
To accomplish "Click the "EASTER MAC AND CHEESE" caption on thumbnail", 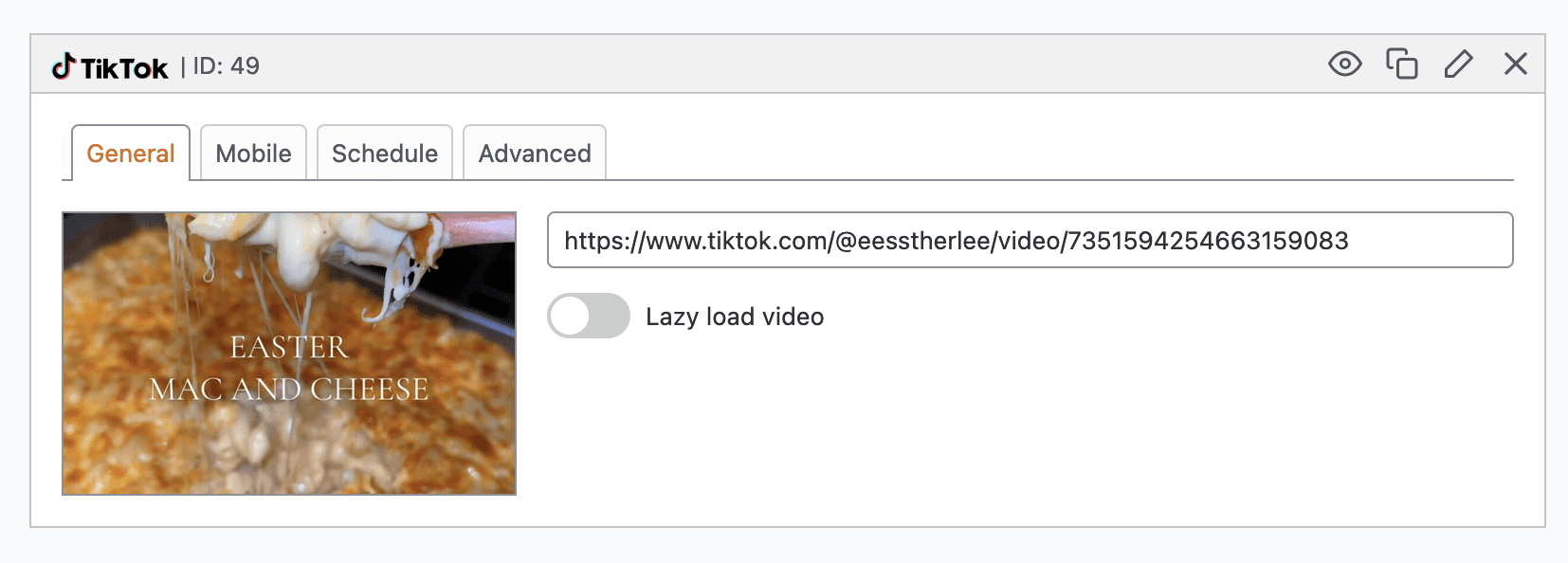I will 289,369.
